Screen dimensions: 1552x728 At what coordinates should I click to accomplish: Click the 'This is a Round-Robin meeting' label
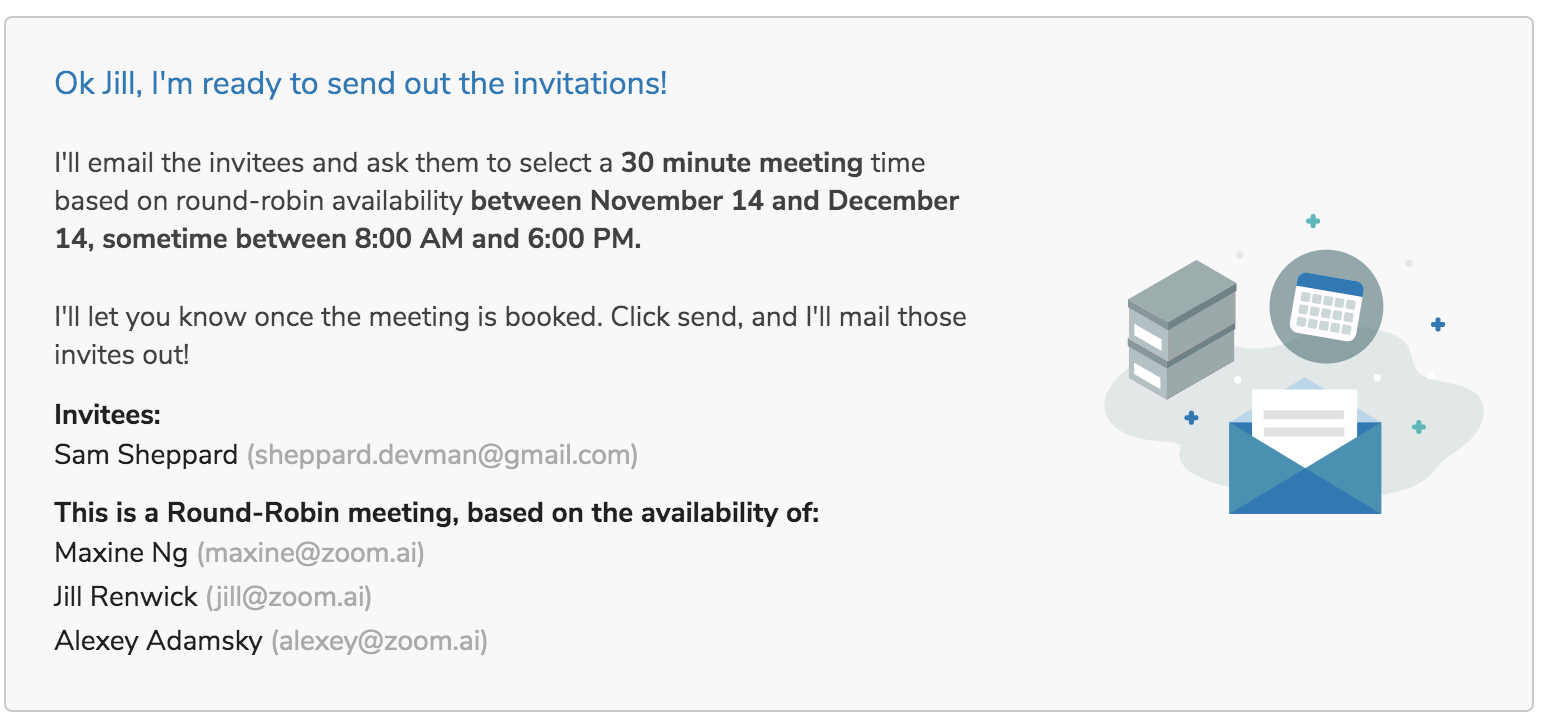[437, 513]
